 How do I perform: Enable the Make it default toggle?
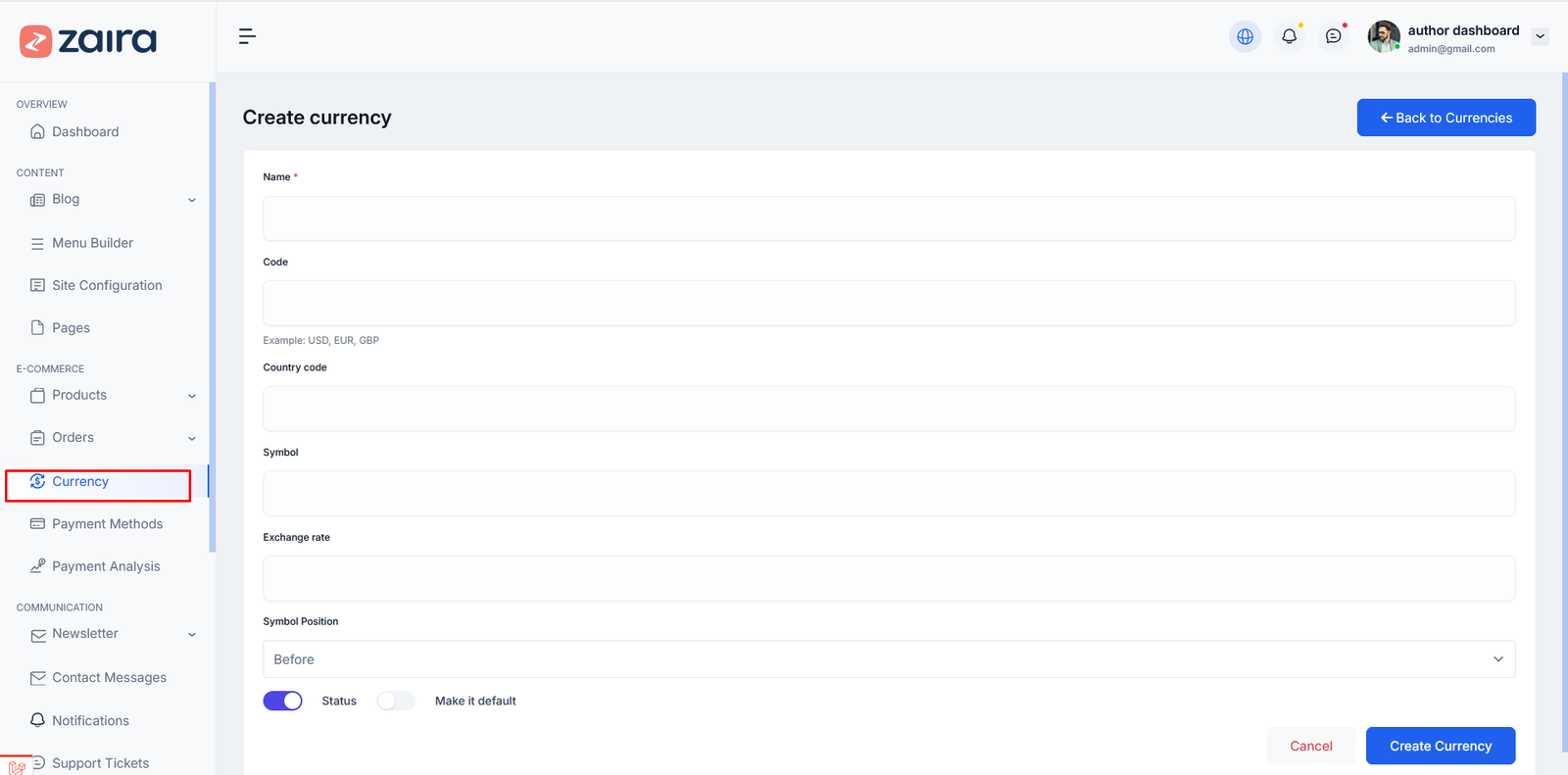point(396,701)
